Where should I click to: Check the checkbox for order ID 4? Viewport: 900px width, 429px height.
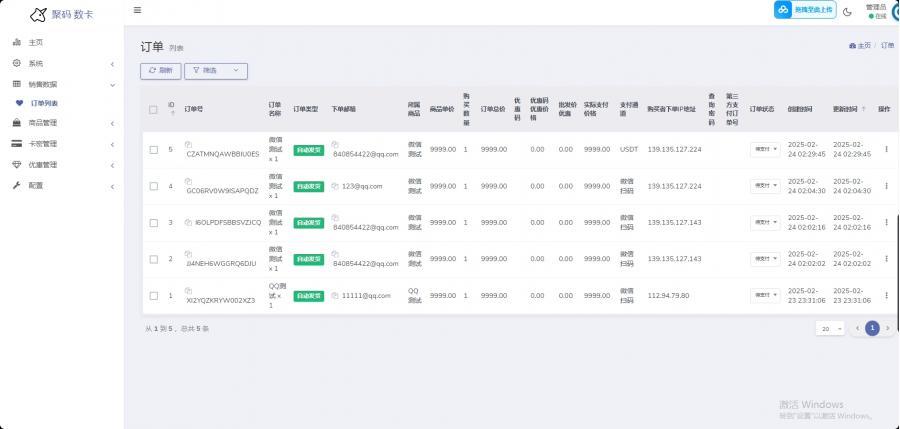coord(153,186)
